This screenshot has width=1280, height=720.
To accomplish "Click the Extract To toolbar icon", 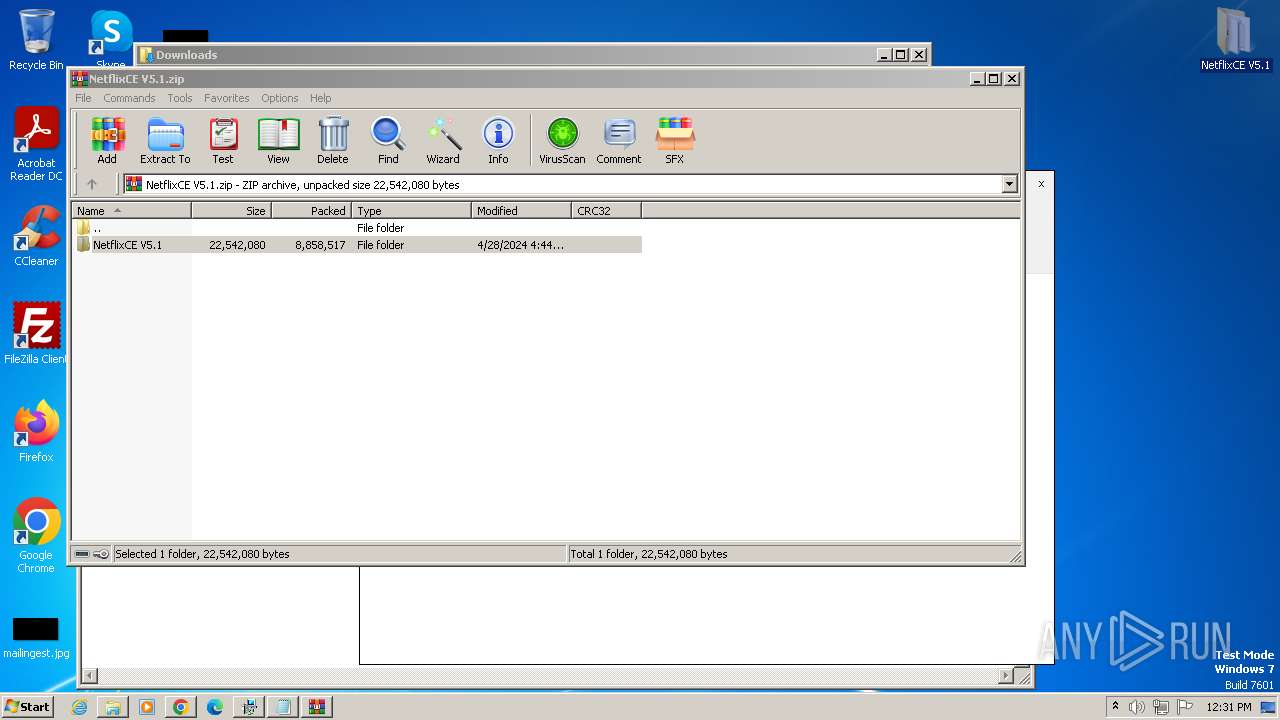I will click(165, 140).
